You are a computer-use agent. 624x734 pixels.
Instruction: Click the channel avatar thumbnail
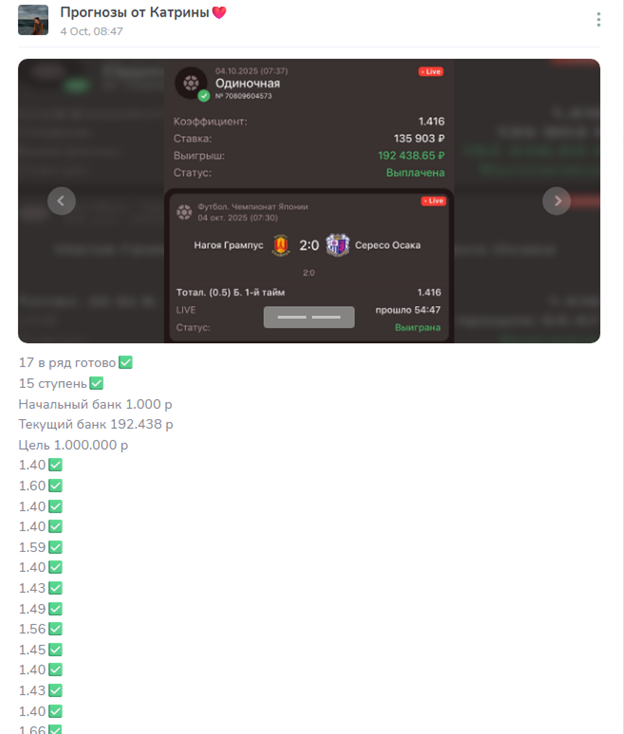click(x=33, y=20)
